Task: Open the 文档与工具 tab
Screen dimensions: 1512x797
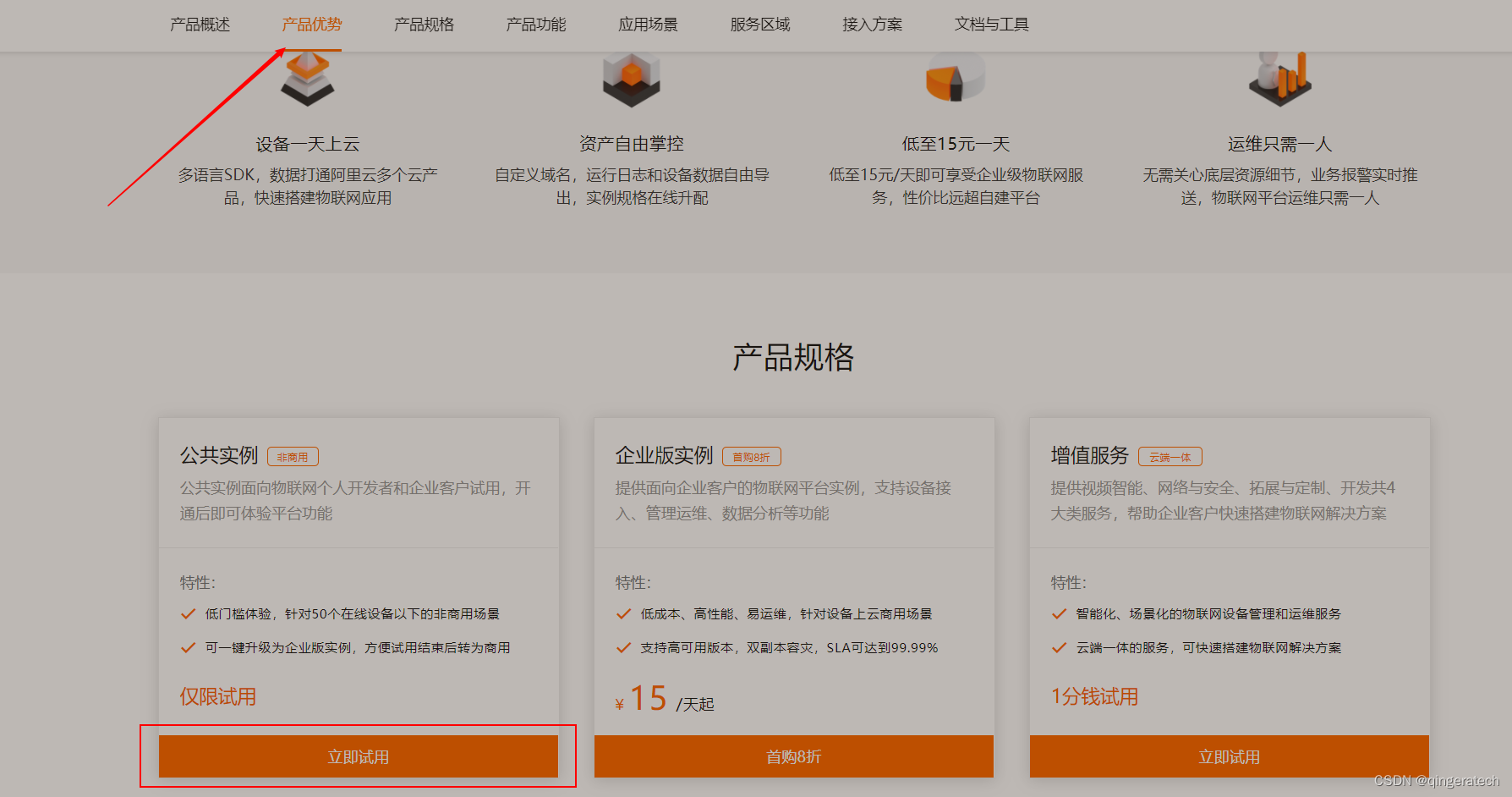Action: tap(992, 25)
